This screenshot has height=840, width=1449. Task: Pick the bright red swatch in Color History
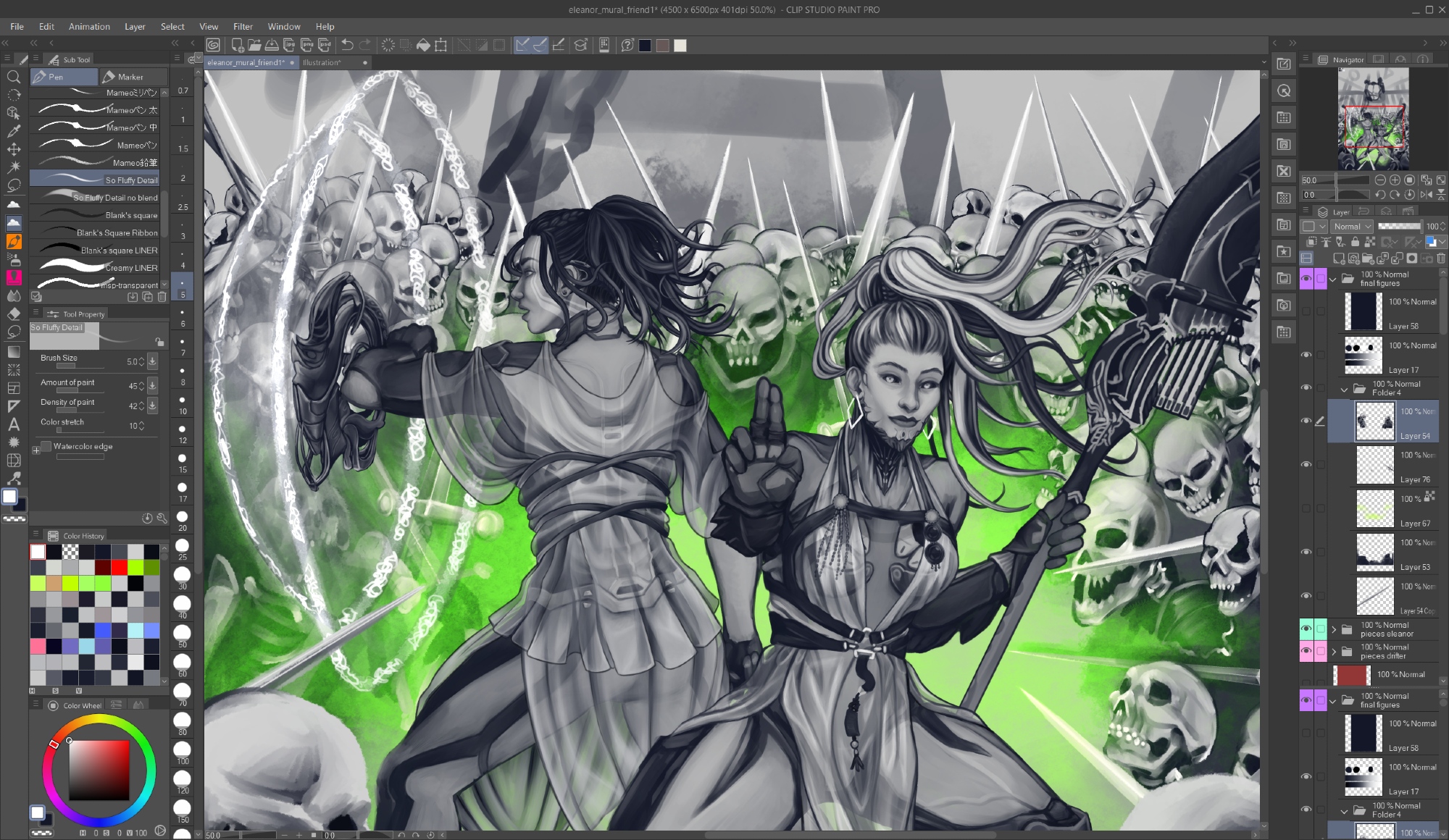pyautogui.click(x=119, y=568)
